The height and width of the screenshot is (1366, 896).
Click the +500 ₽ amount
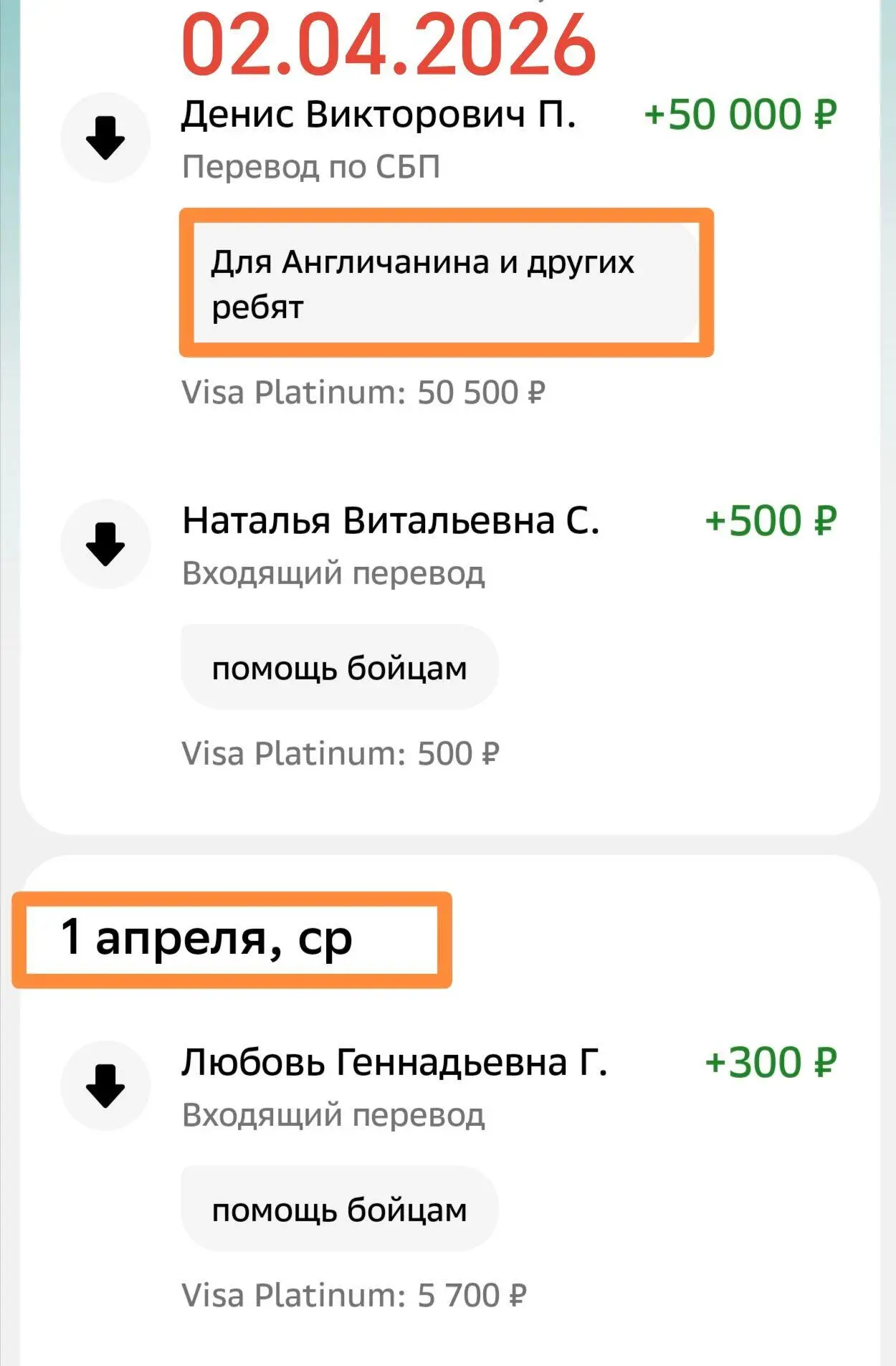tap(770, 521)
